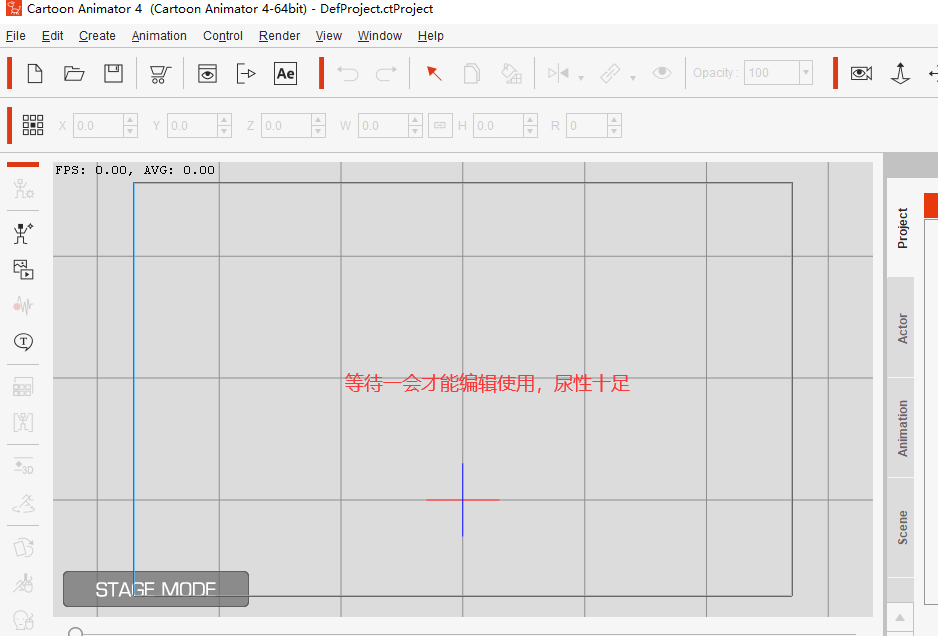Open the content store cart icon

(x=160, y=74)
